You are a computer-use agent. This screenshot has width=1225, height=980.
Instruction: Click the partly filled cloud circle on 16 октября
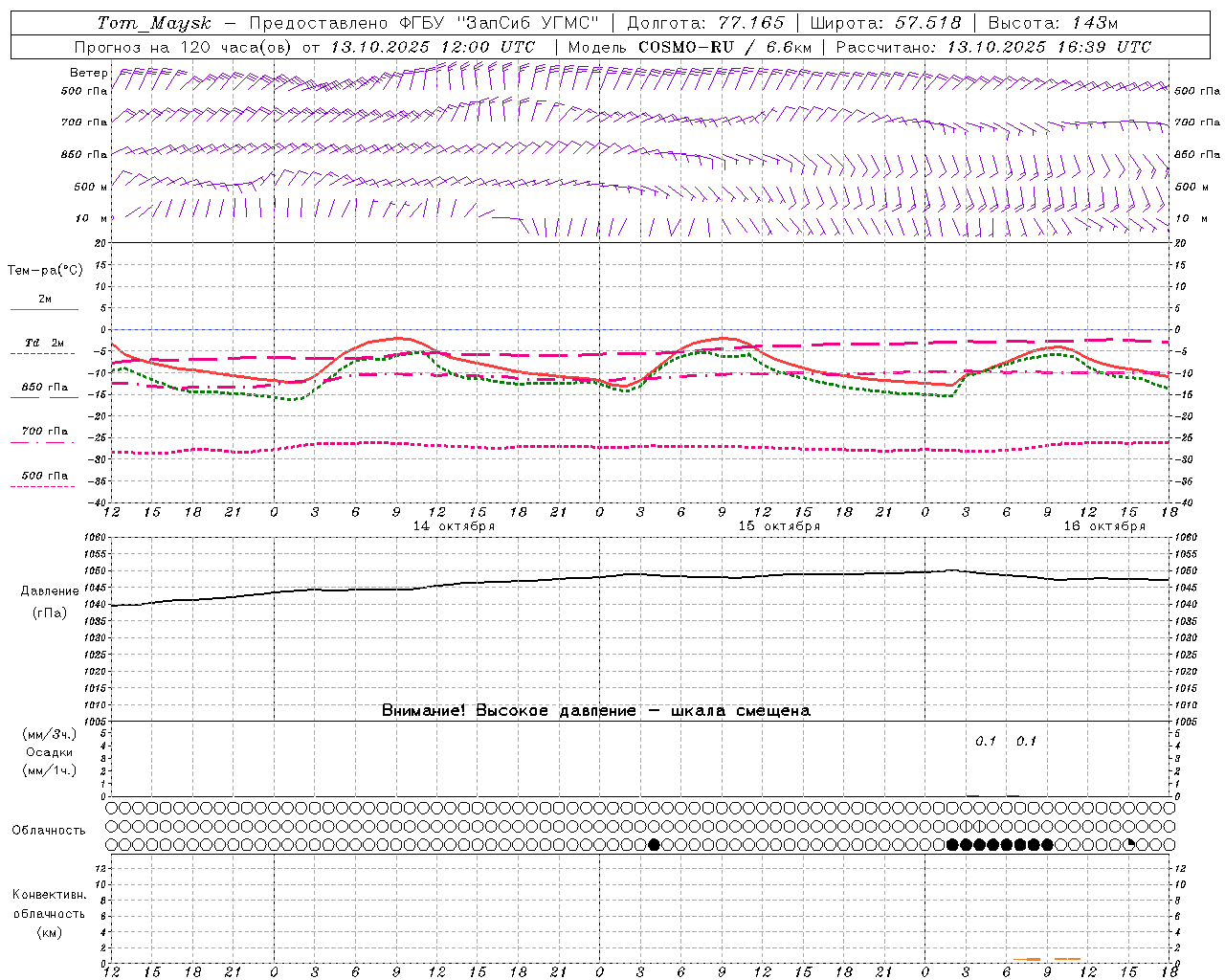click(x=1129, y=844)
